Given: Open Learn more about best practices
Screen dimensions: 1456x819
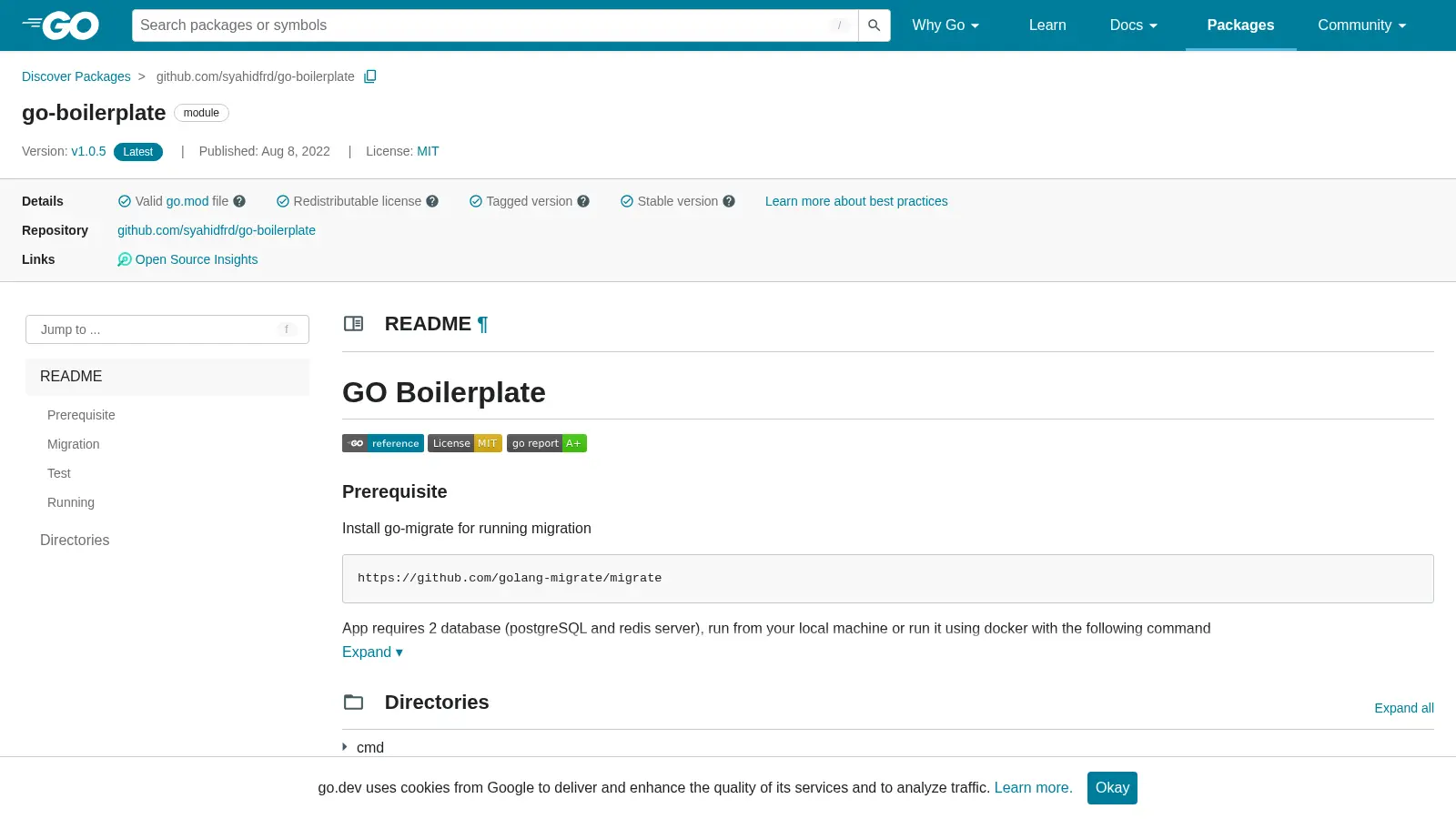Looking at the screenshot, I should tap(856, 201).
